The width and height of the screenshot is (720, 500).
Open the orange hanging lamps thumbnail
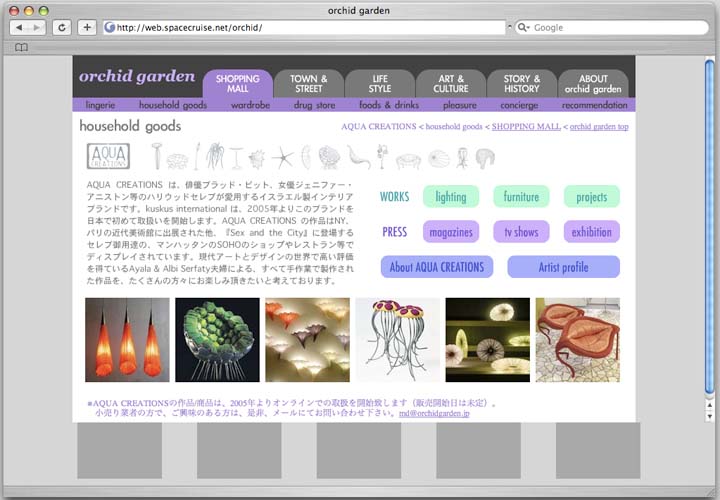(x=127, y=339)
